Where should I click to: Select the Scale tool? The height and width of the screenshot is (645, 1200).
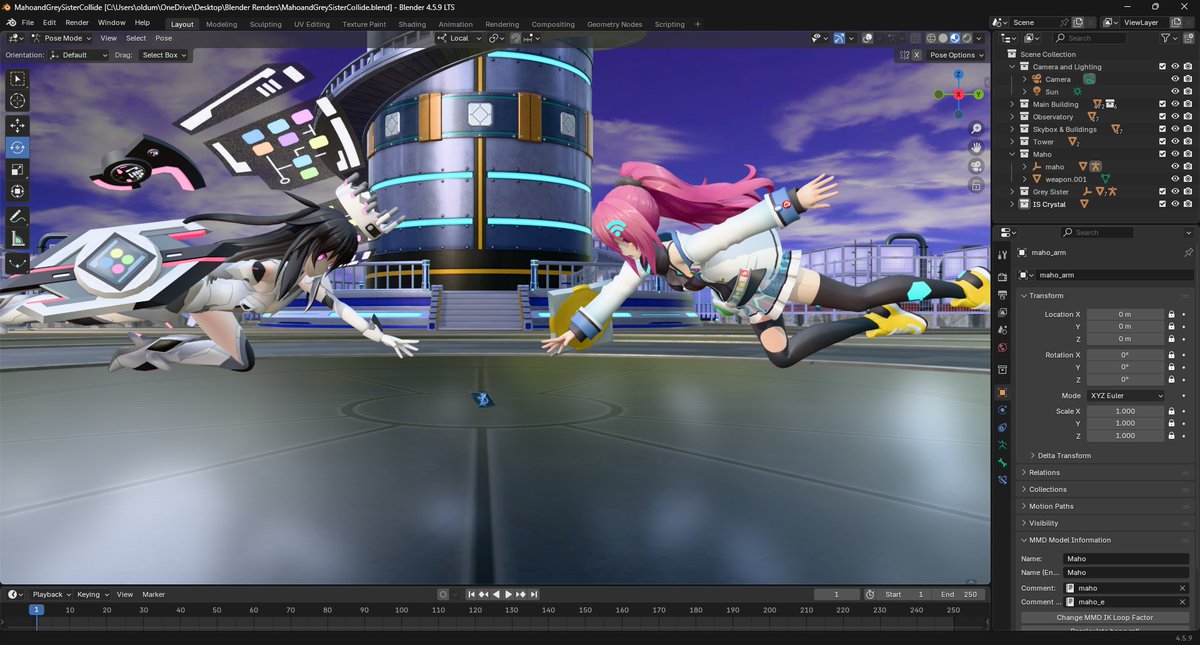(x=18, y=169)
